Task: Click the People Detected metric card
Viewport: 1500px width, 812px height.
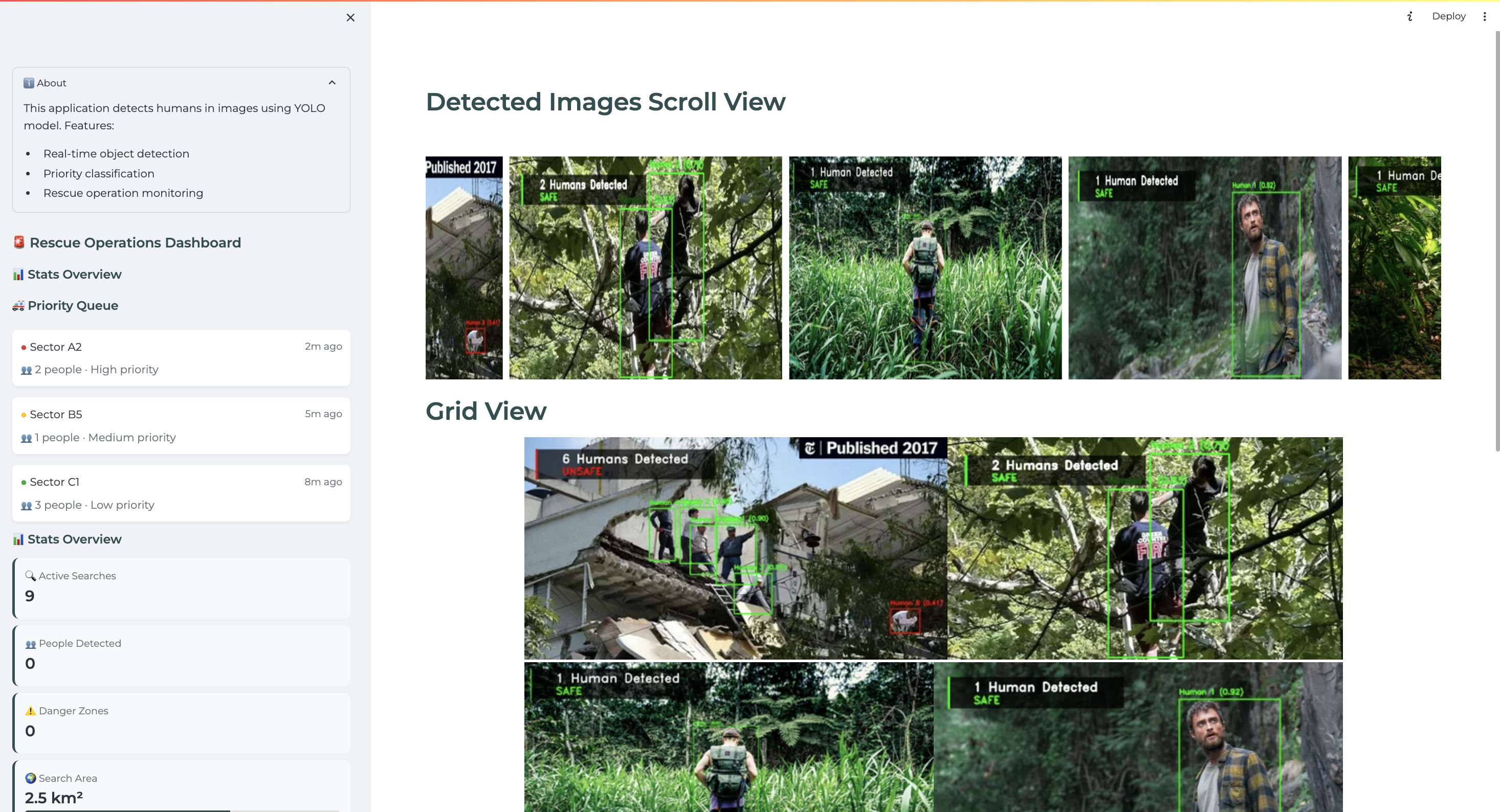Action: (181, 655)
